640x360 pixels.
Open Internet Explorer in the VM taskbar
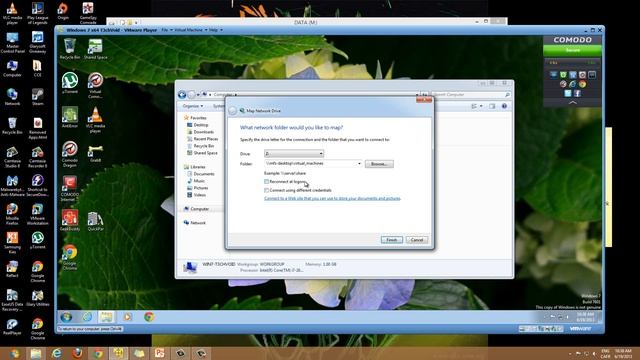click(x=87, y=317)
